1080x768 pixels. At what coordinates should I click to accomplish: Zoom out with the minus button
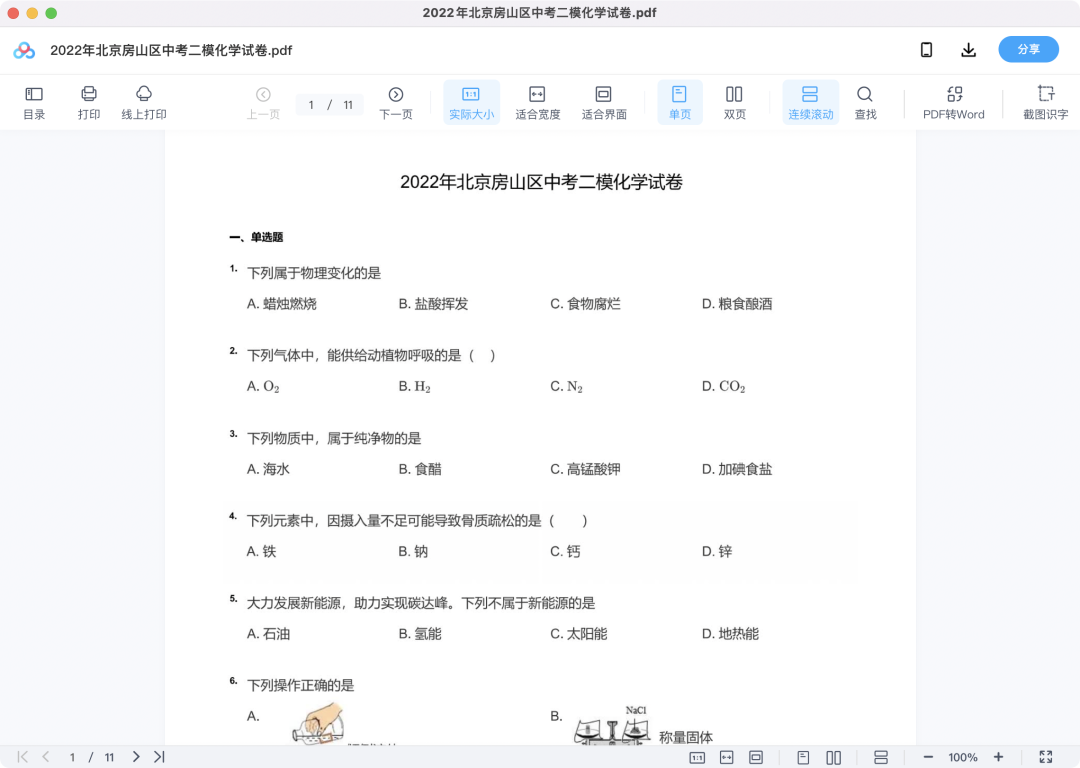(928, 757)
